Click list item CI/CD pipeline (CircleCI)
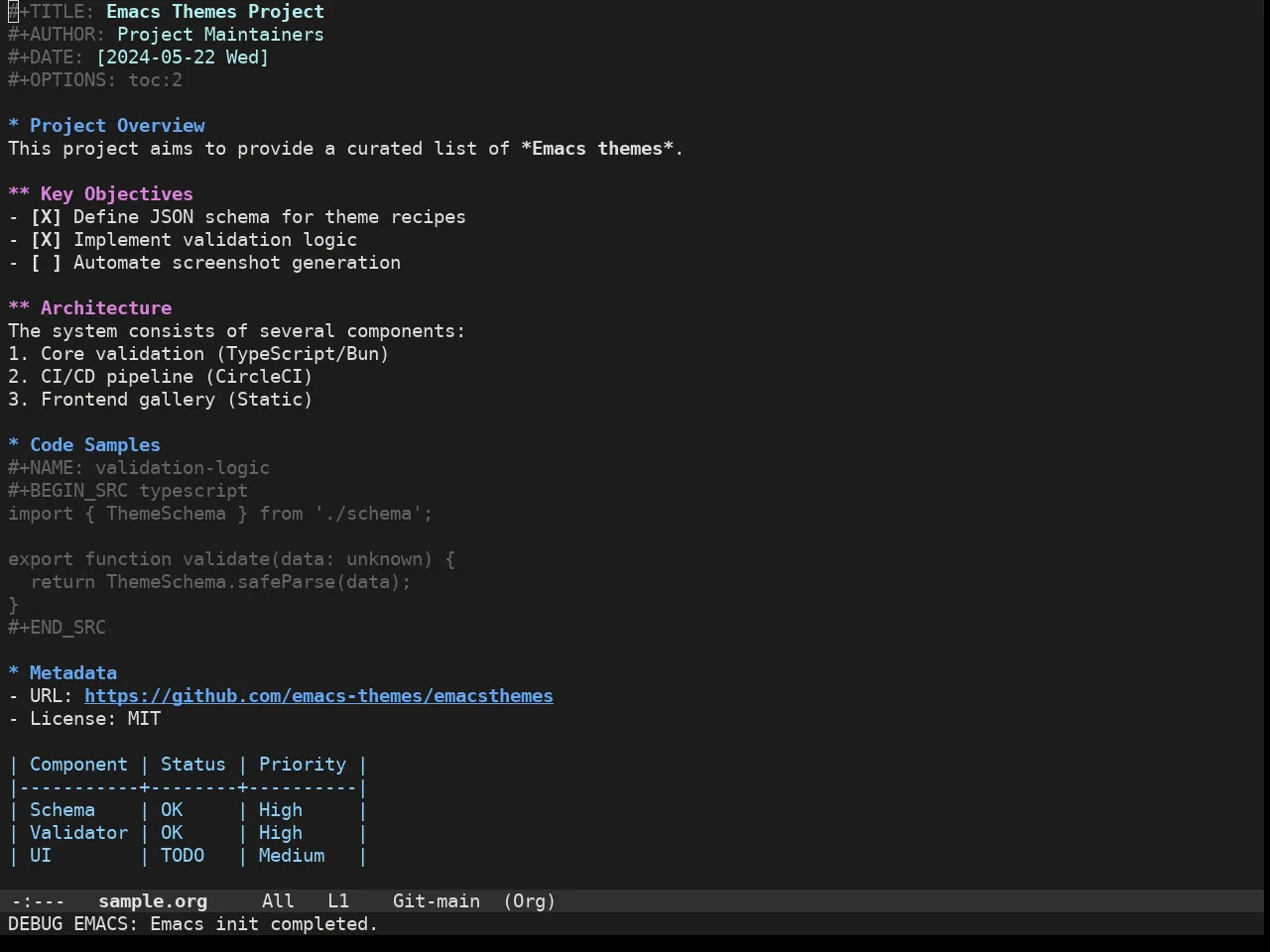Screen dimensions: 1270x952 click(x=161, y=377)
